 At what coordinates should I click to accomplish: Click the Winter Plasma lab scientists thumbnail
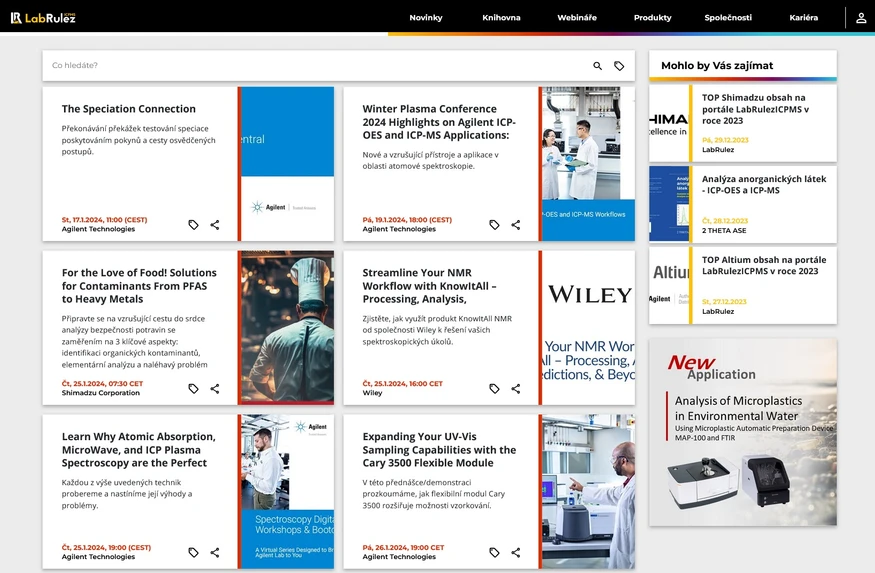point(588,164)
